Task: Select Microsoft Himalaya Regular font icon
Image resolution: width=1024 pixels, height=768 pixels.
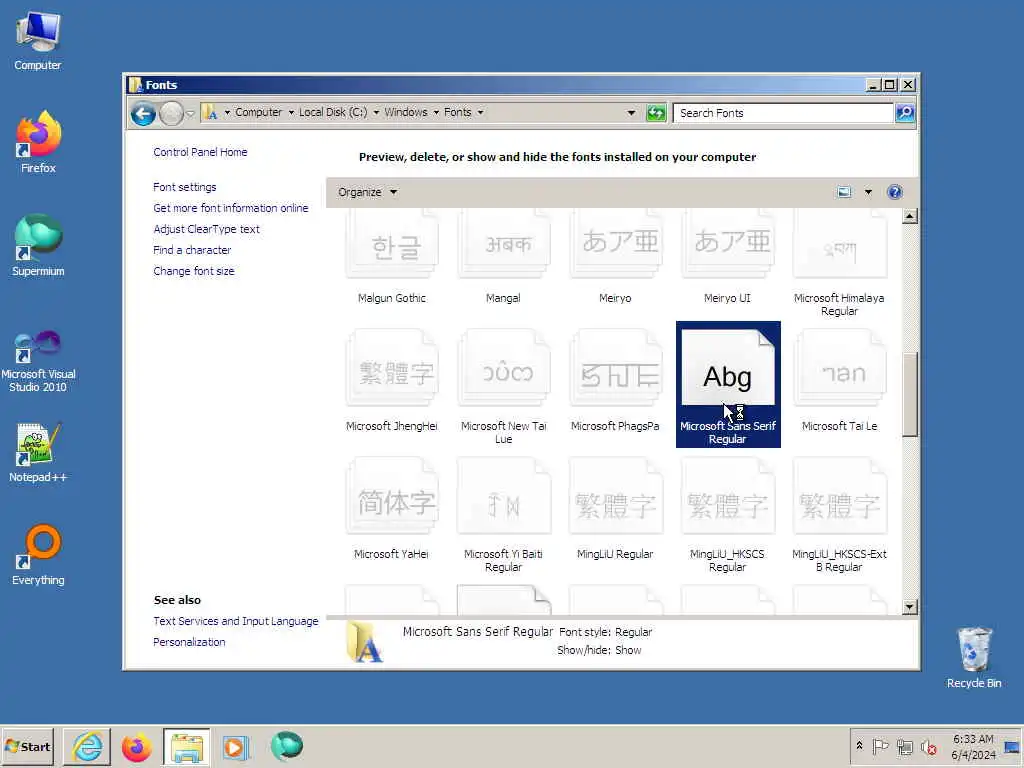Action: pyautogui.click(x=840, y=245)
